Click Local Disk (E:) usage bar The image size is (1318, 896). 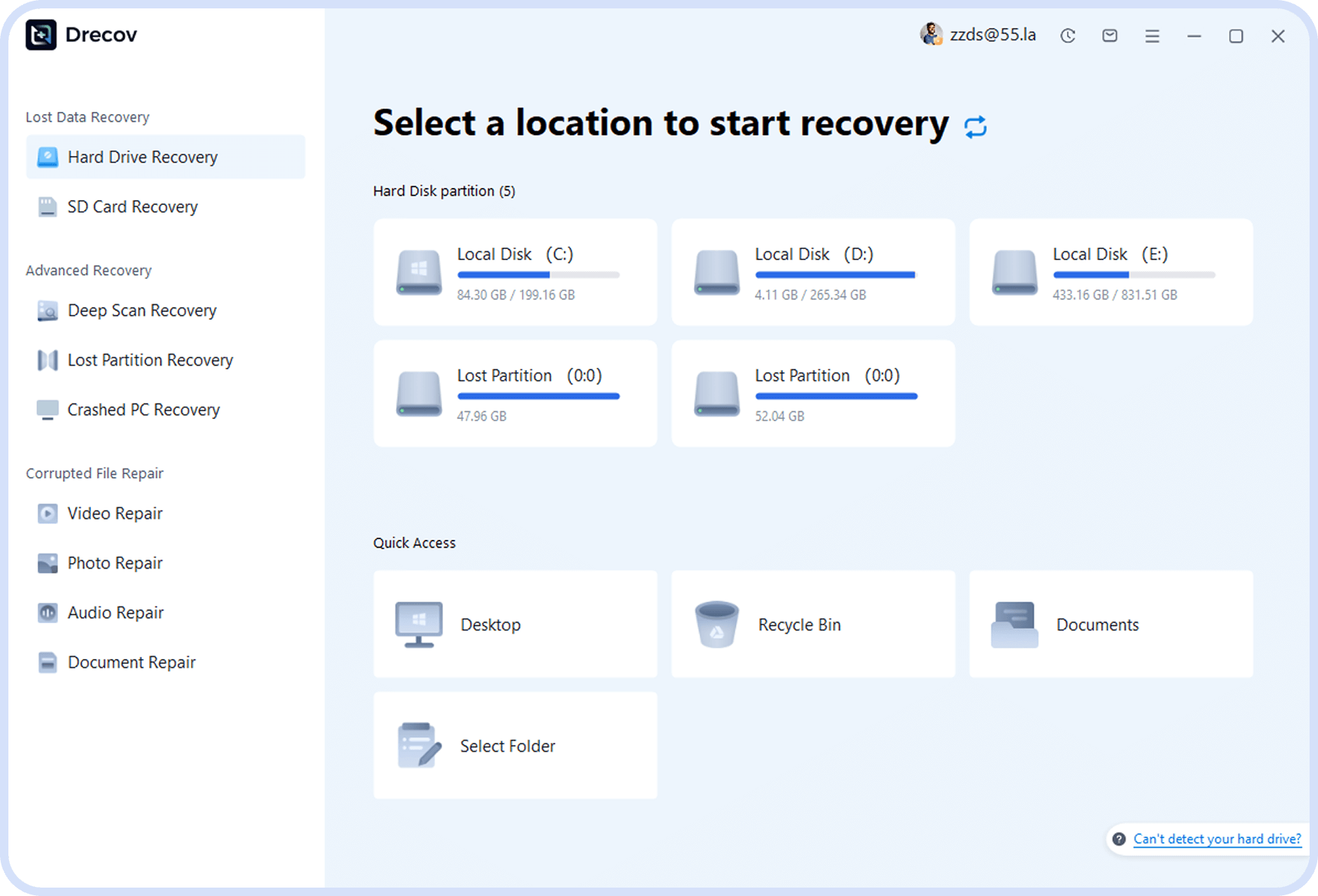click(x=1133, y=275)
